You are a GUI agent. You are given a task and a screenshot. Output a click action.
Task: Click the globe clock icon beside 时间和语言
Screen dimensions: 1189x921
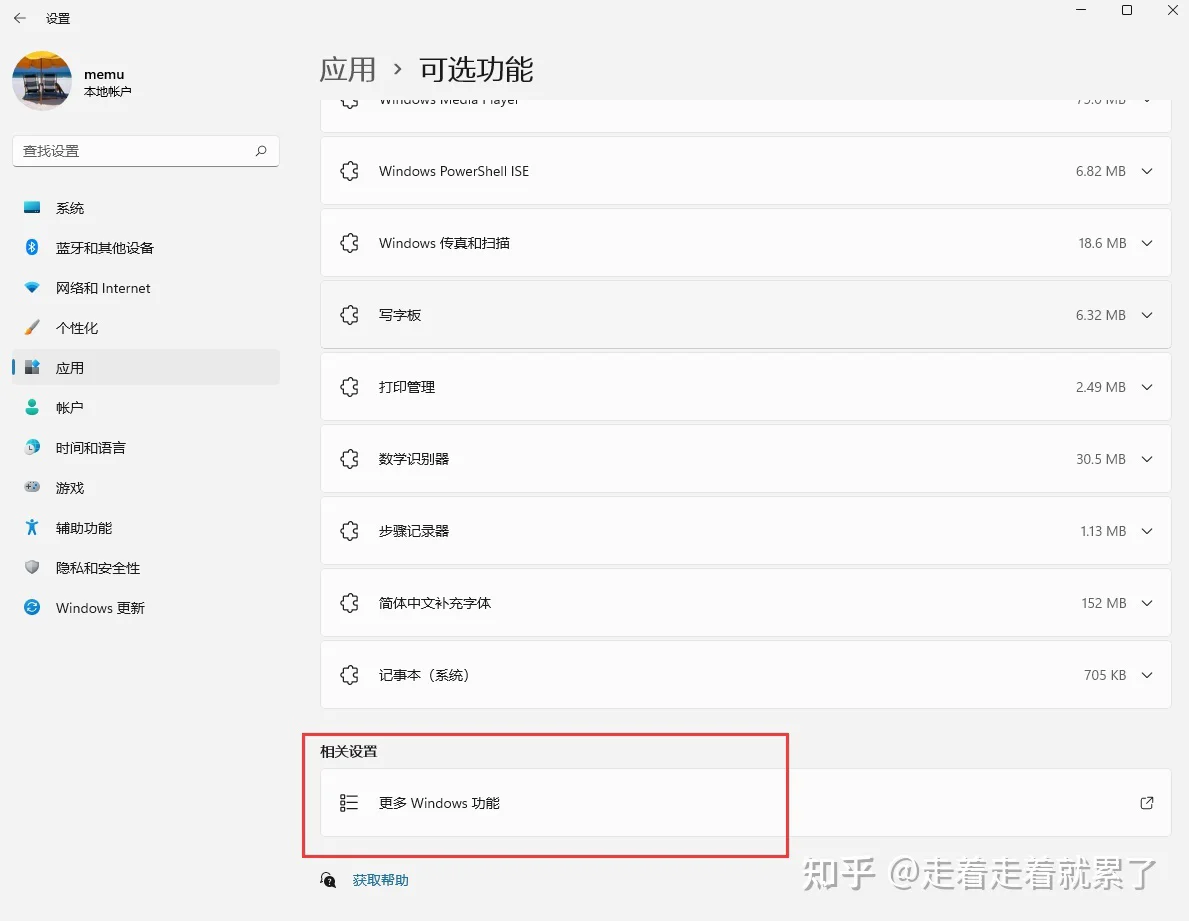32,447
